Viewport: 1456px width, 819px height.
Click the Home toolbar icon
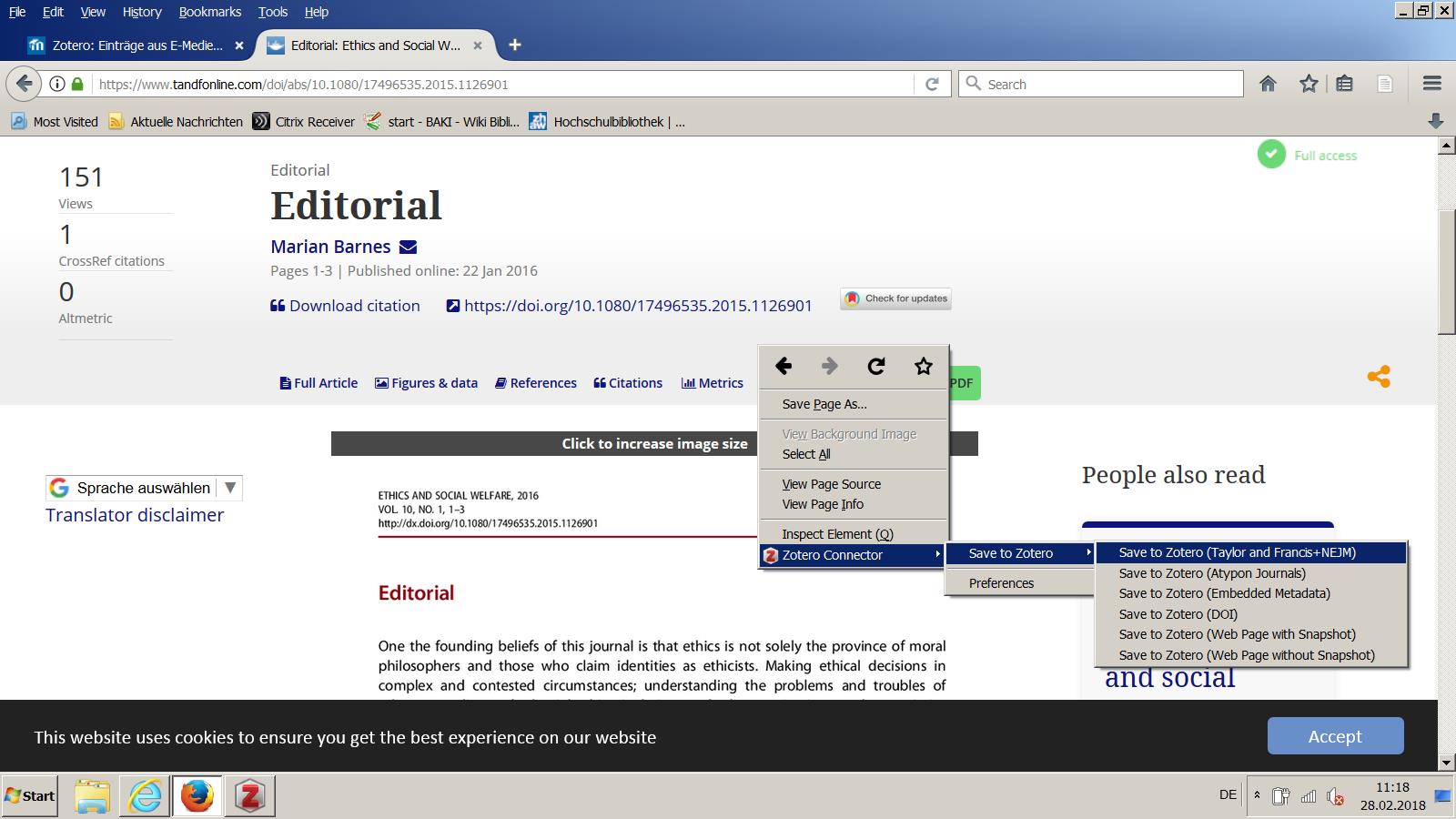(x=1268, y=84)
